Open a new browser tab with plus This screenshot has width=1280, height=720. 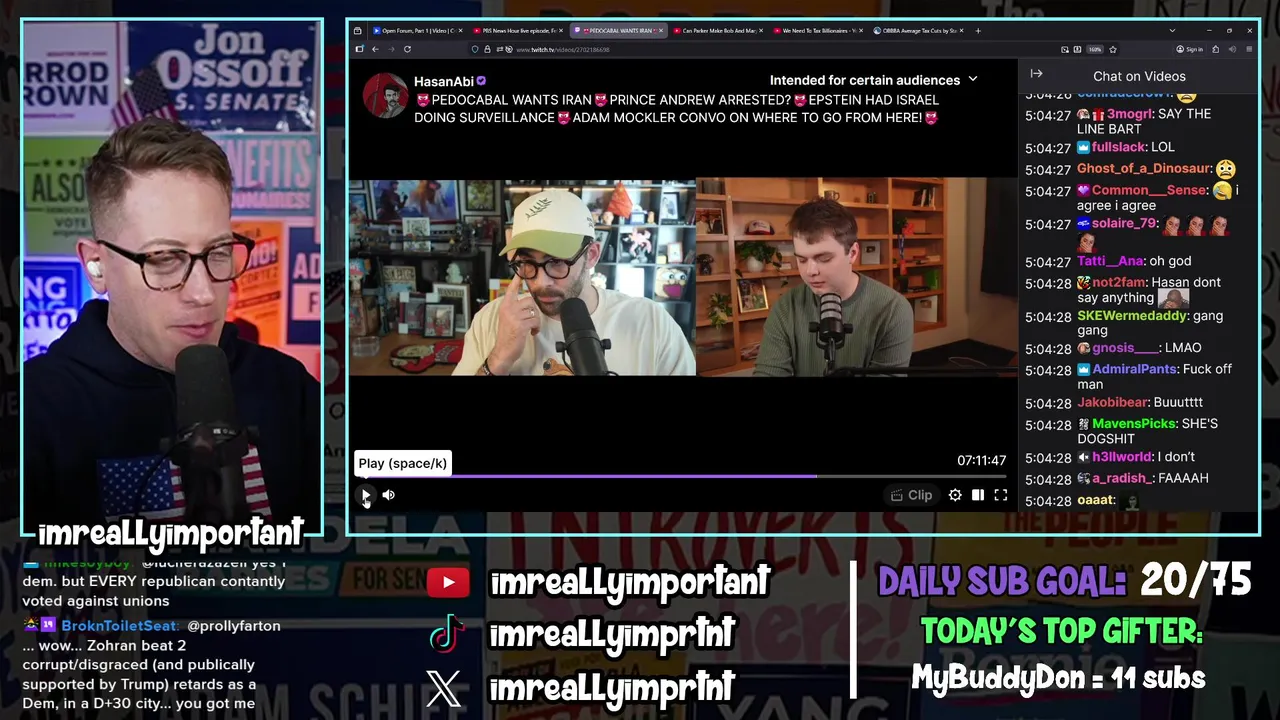click(978, 31)
